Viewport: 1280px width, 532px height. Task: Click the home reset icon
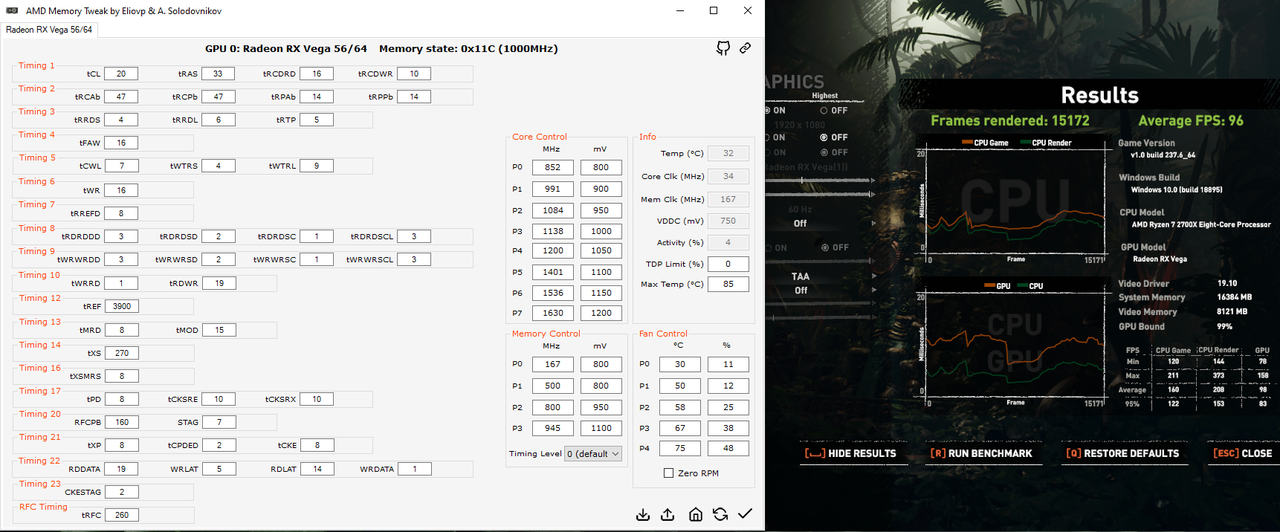(695, 514)
